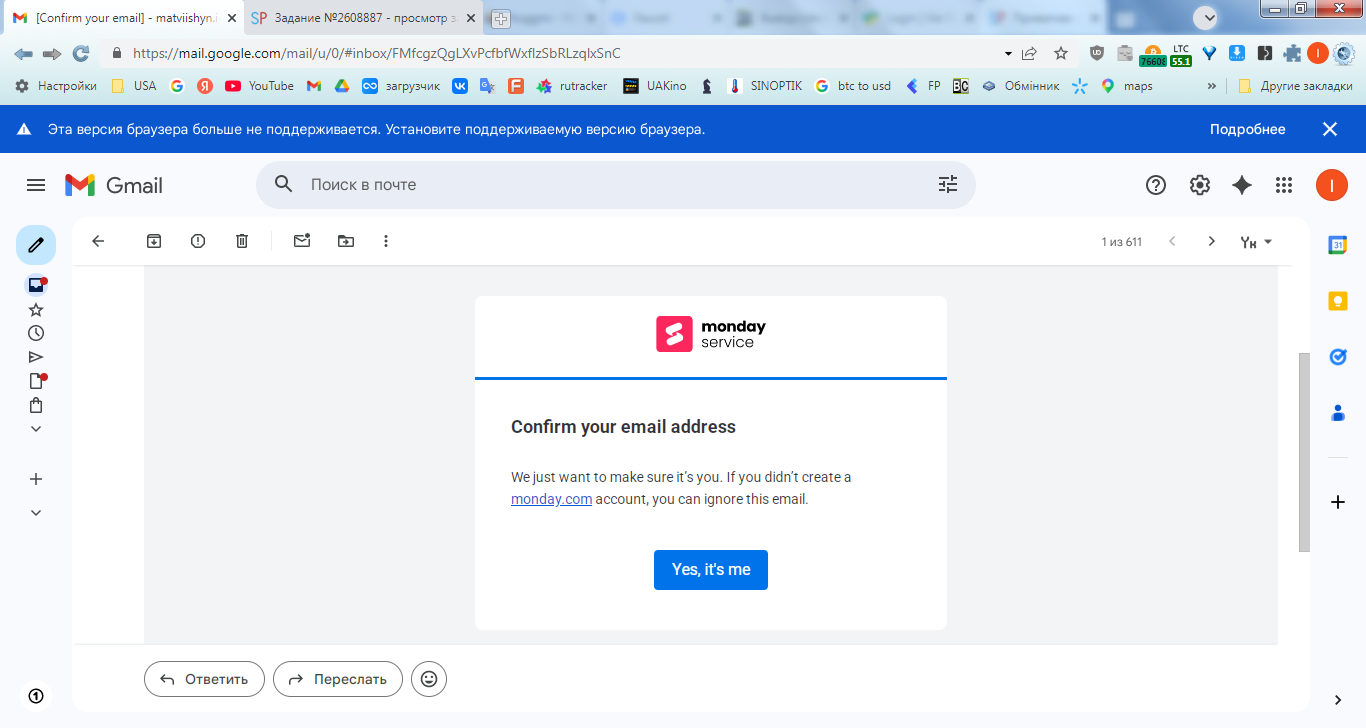Get add-ons with side panel plus

pos(1338,502)
